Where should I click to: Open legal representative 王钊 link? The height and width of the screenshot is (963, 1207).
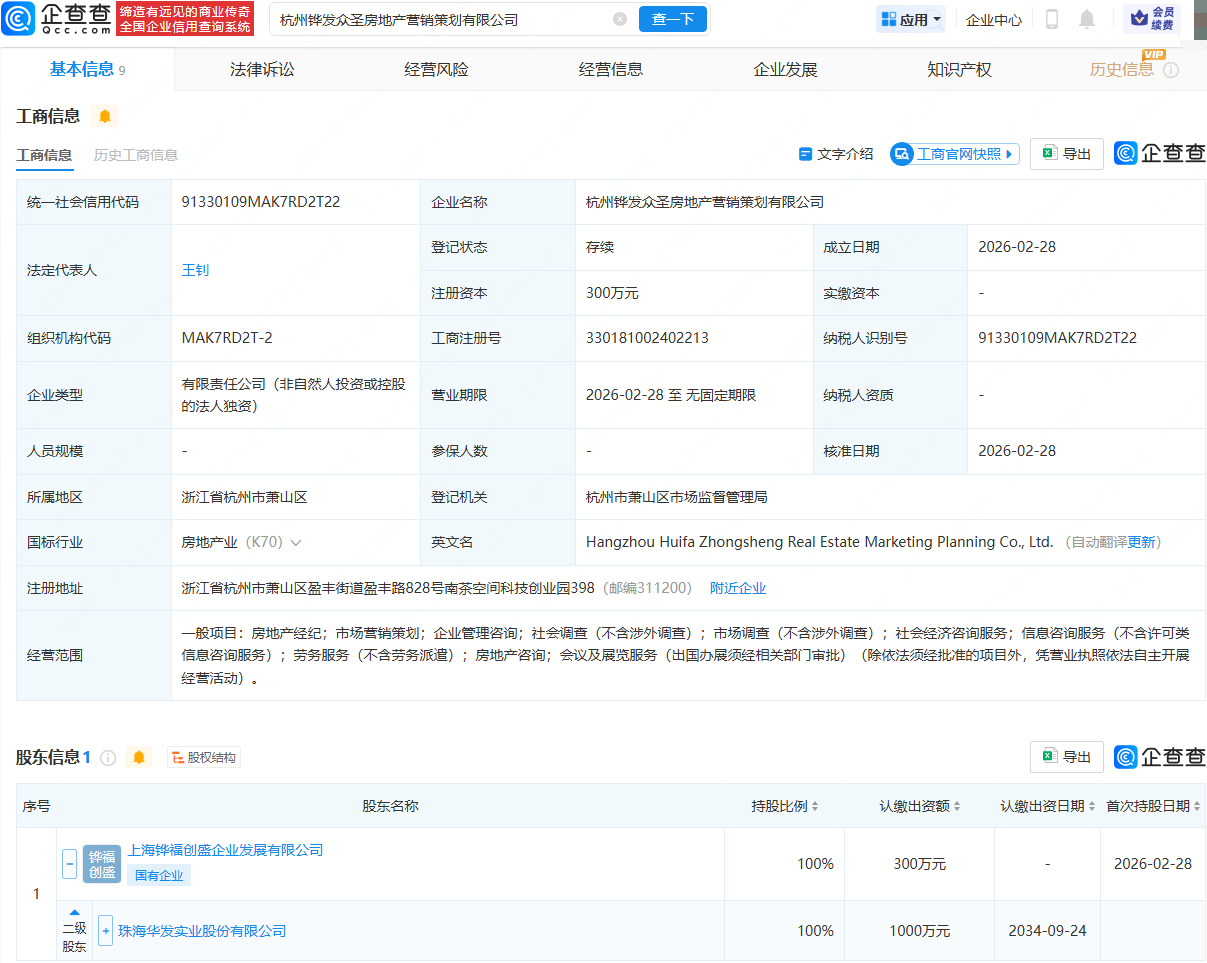click(195, 270)
